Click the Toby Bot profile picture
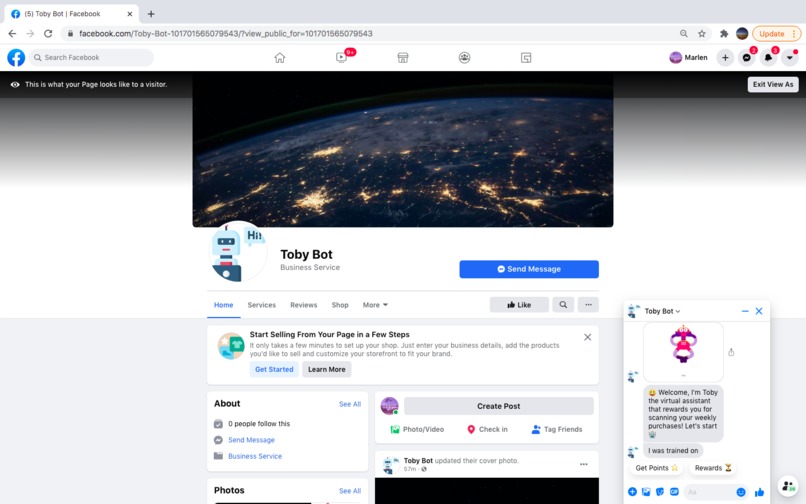This screenshot has width=806, height=504. click(237, 251)
